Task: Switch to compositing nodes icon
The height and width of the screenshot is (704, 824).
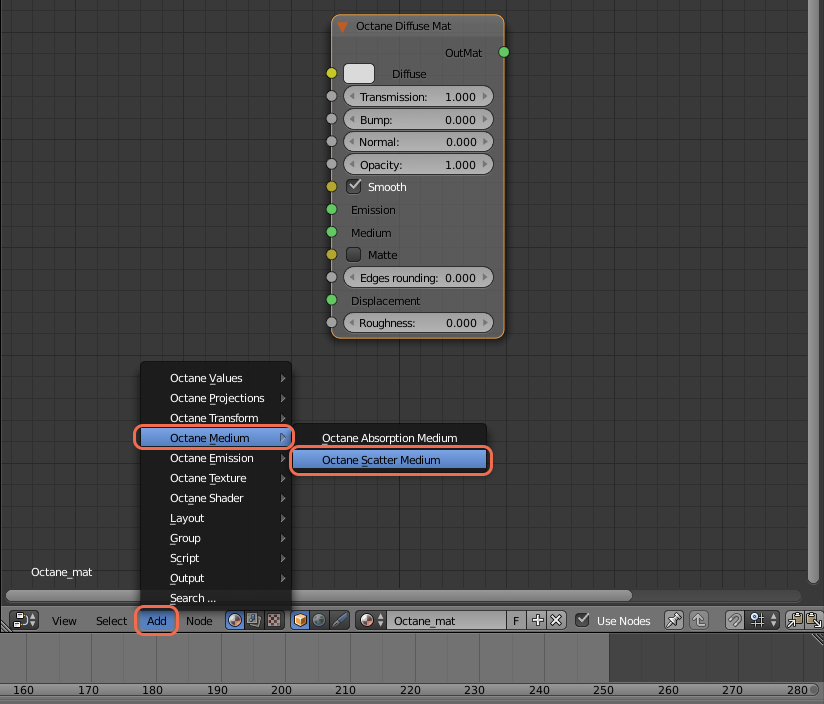Action: click(255, 620)
